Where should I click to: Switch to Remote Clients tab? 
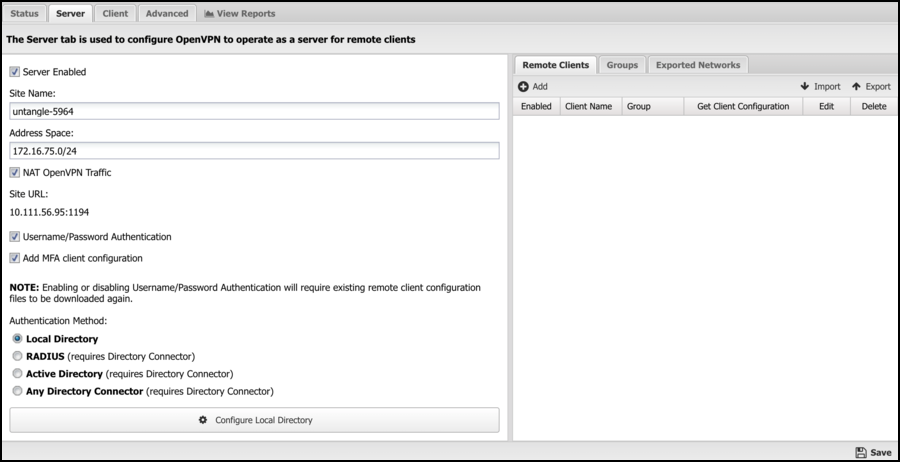tap(556, 65)
